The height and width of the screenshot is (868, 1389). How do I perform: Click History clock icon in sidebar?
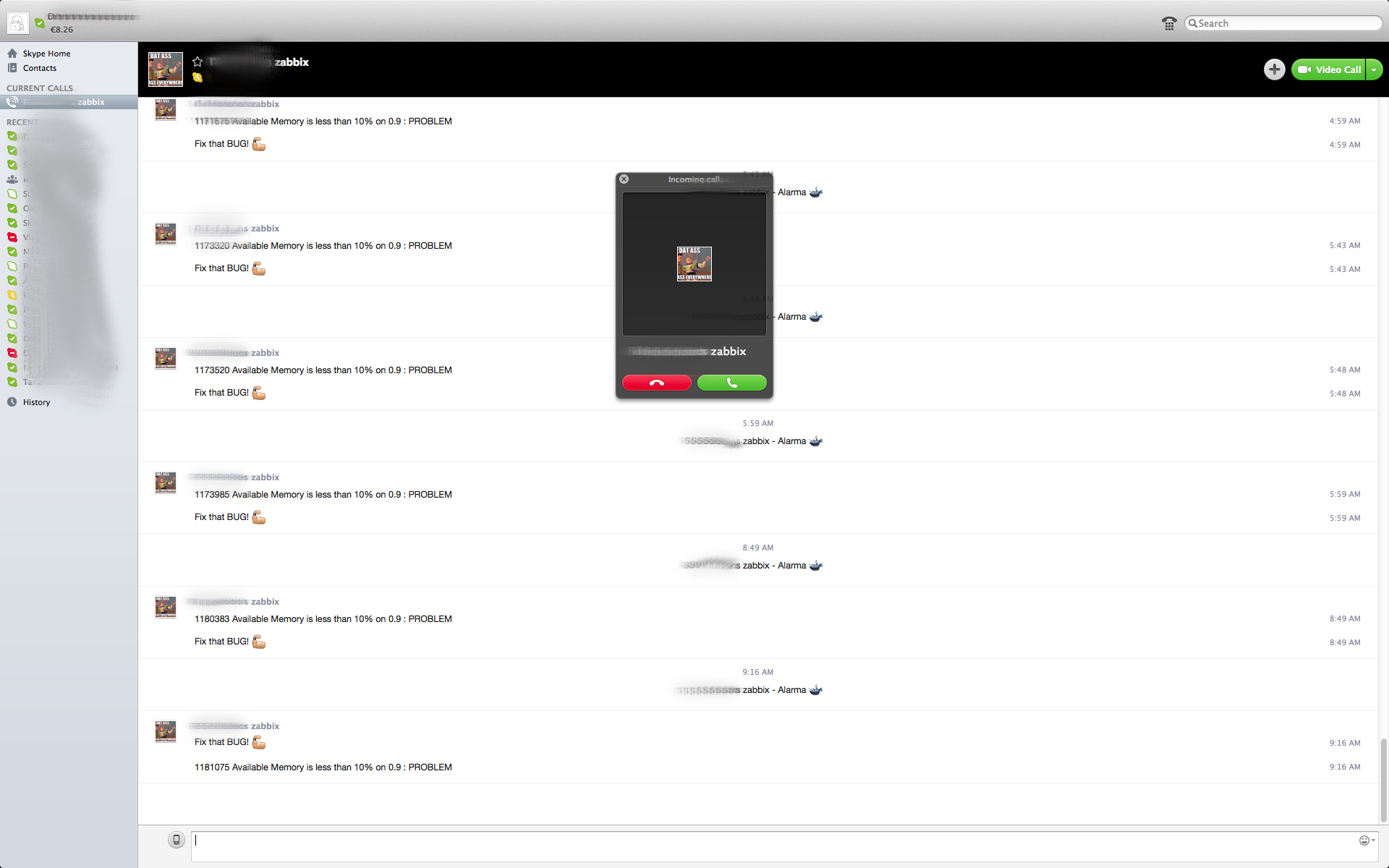[12, 402]
